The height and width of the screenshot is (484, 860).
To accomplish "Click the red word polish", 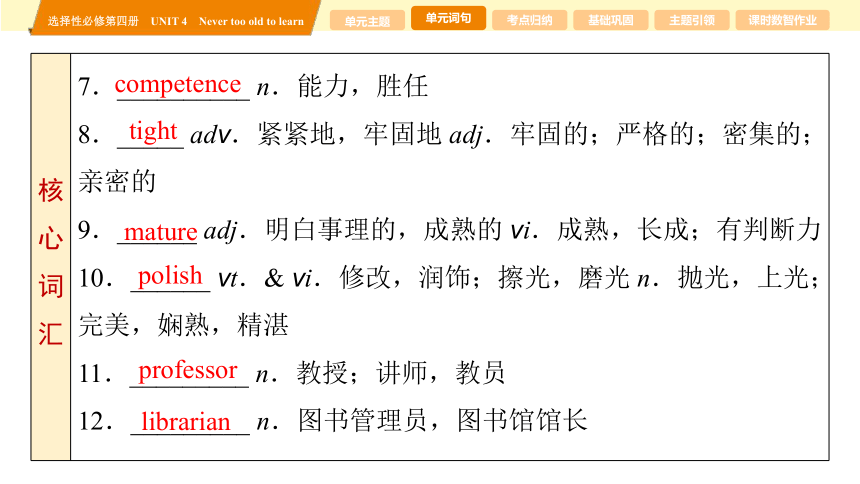I will [170, 276].
